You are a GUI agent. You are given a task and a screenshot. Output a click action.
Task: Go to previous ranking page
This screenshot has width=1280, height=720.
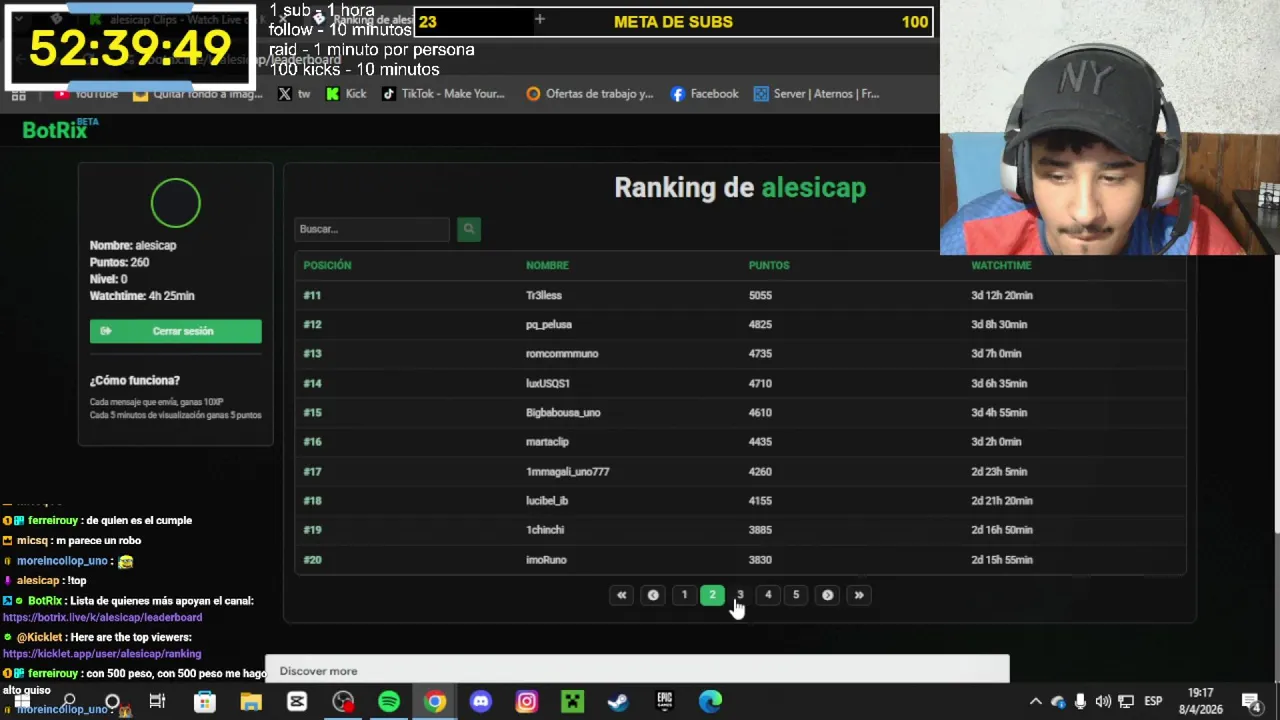653,595
